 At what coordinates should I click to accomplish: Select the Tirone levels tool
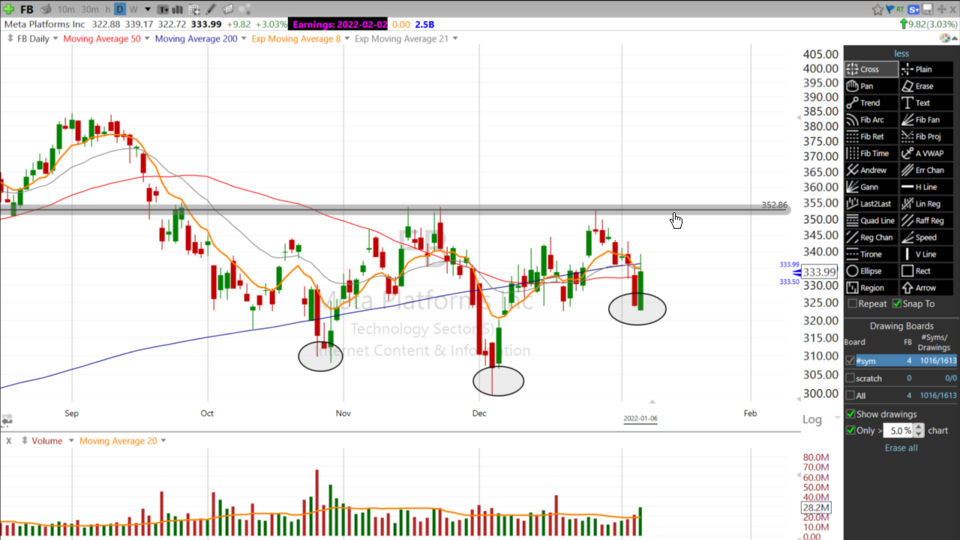tap(871, 254)
